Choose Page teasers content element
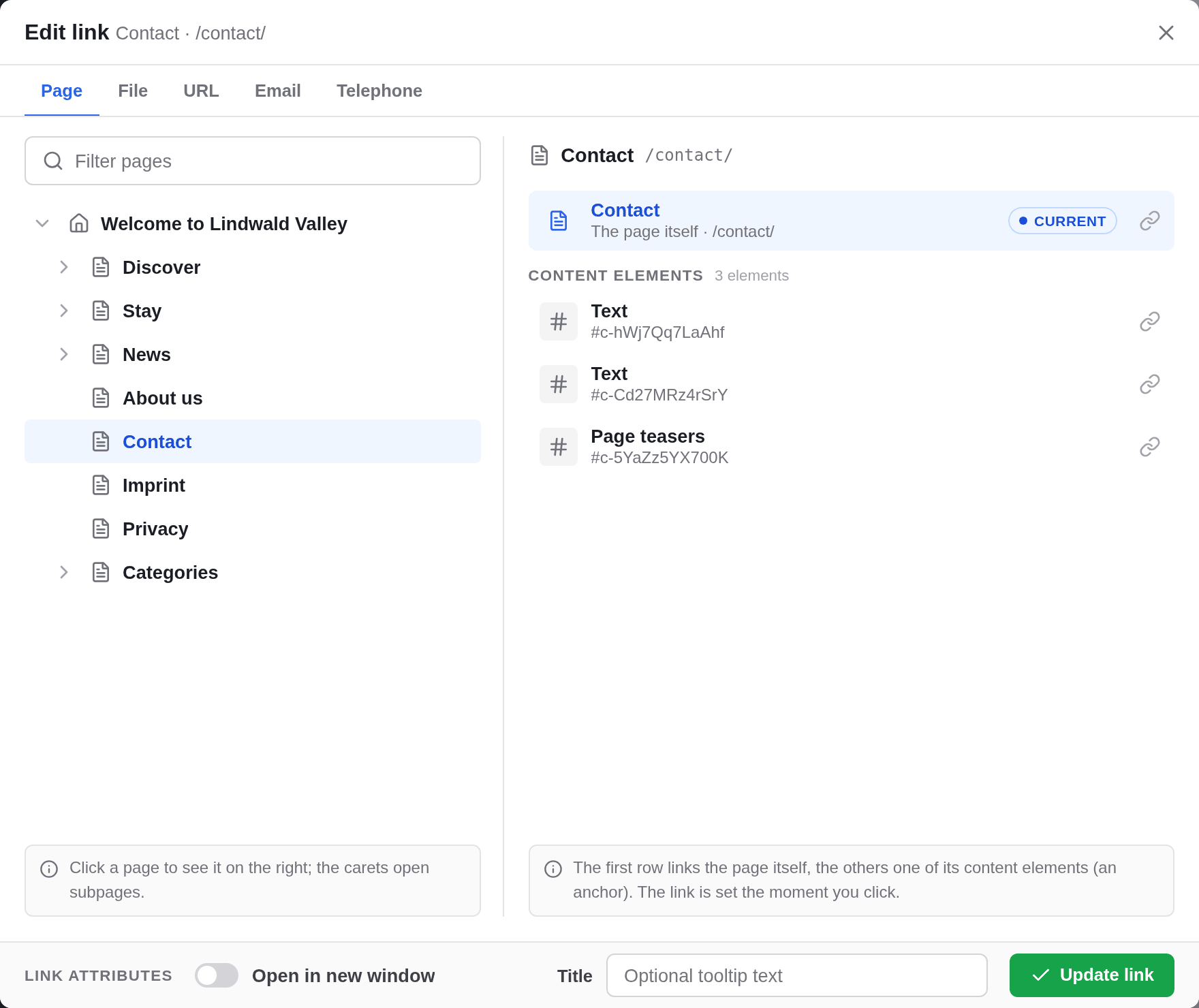This screenshot has width=1199, height=1008. [x=852, y=447]
